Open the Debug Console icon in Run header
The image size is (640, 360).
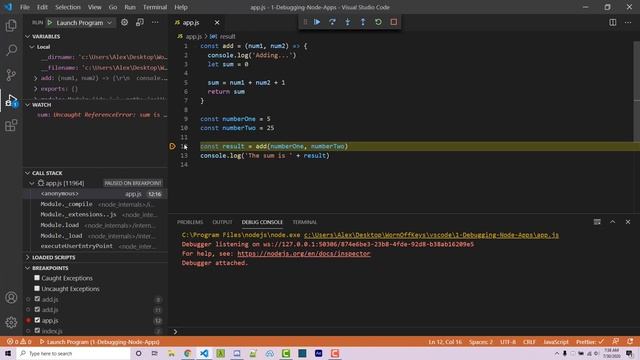click(x=140, y=22)
